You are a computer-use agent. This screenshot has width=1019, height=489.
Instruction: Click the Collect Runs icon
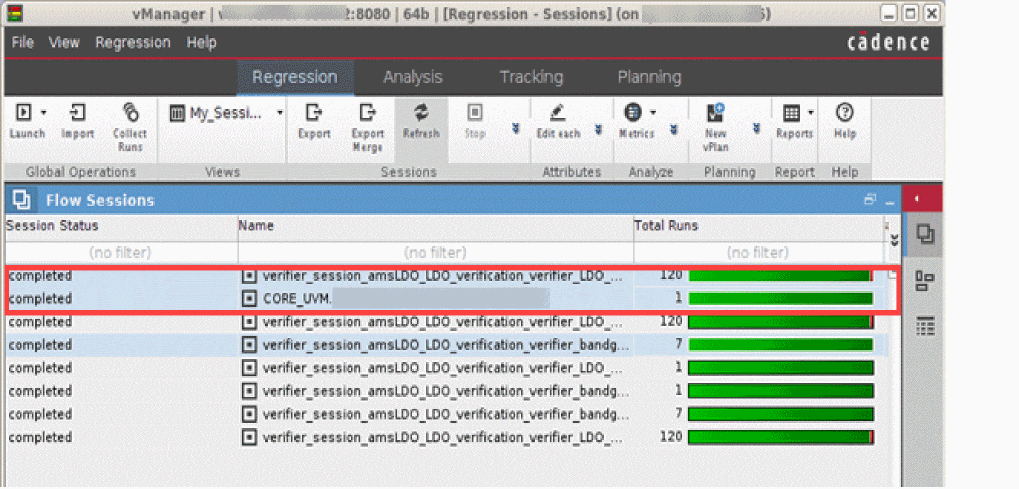click(x=130, y=112)
